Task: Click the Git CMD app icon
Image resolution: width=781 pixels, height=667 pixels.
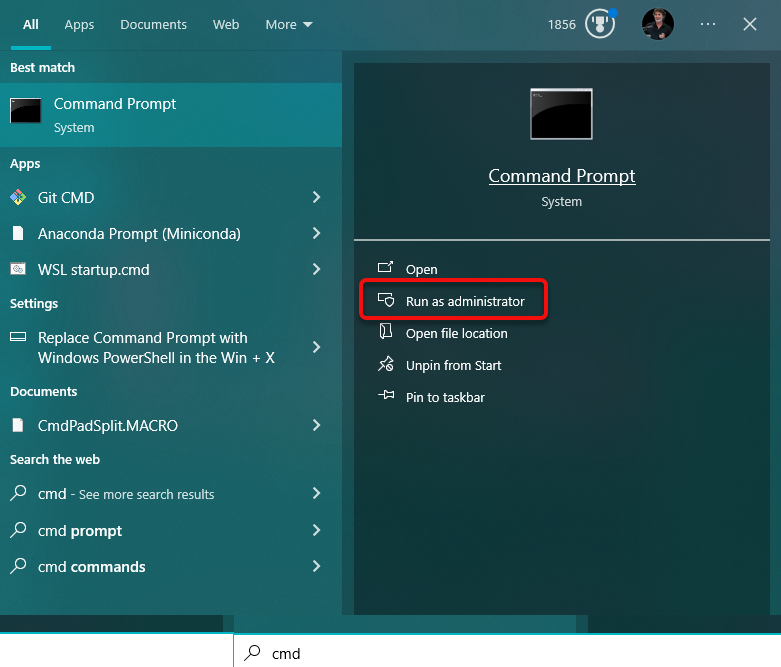Action: point(18,198)
